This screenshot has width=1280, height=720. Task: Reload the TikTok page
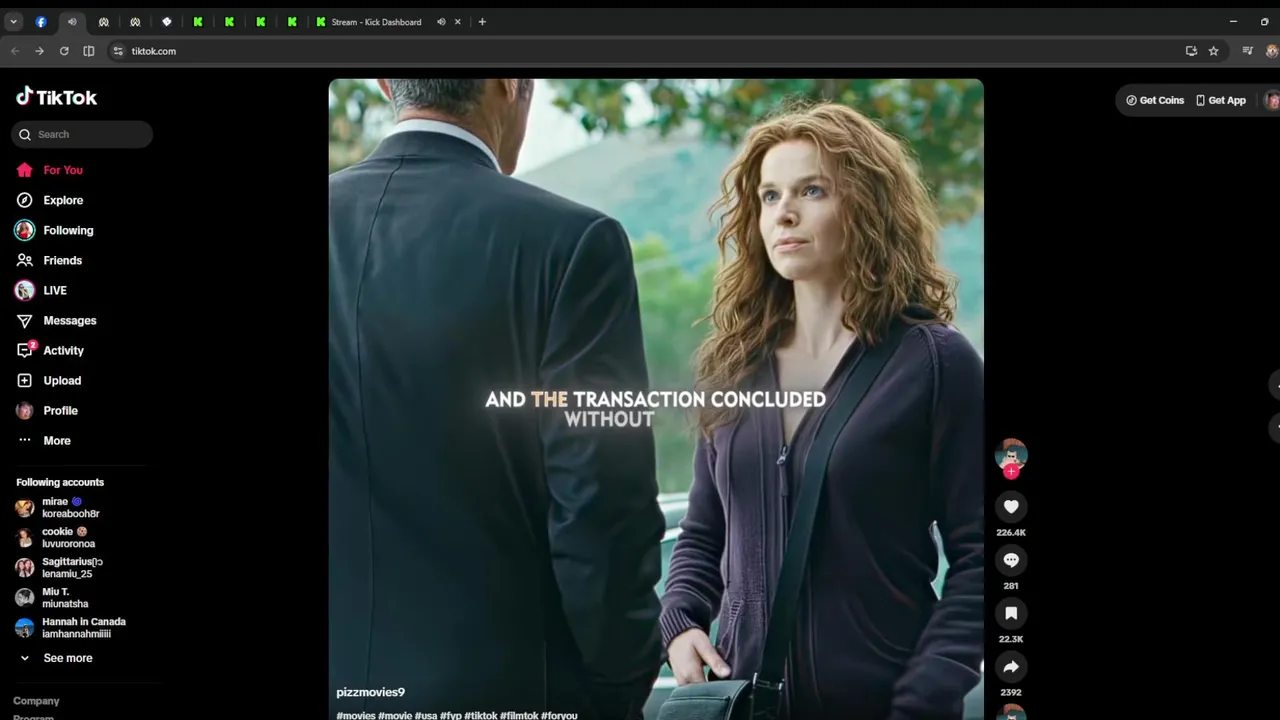[x=64, y=51]
